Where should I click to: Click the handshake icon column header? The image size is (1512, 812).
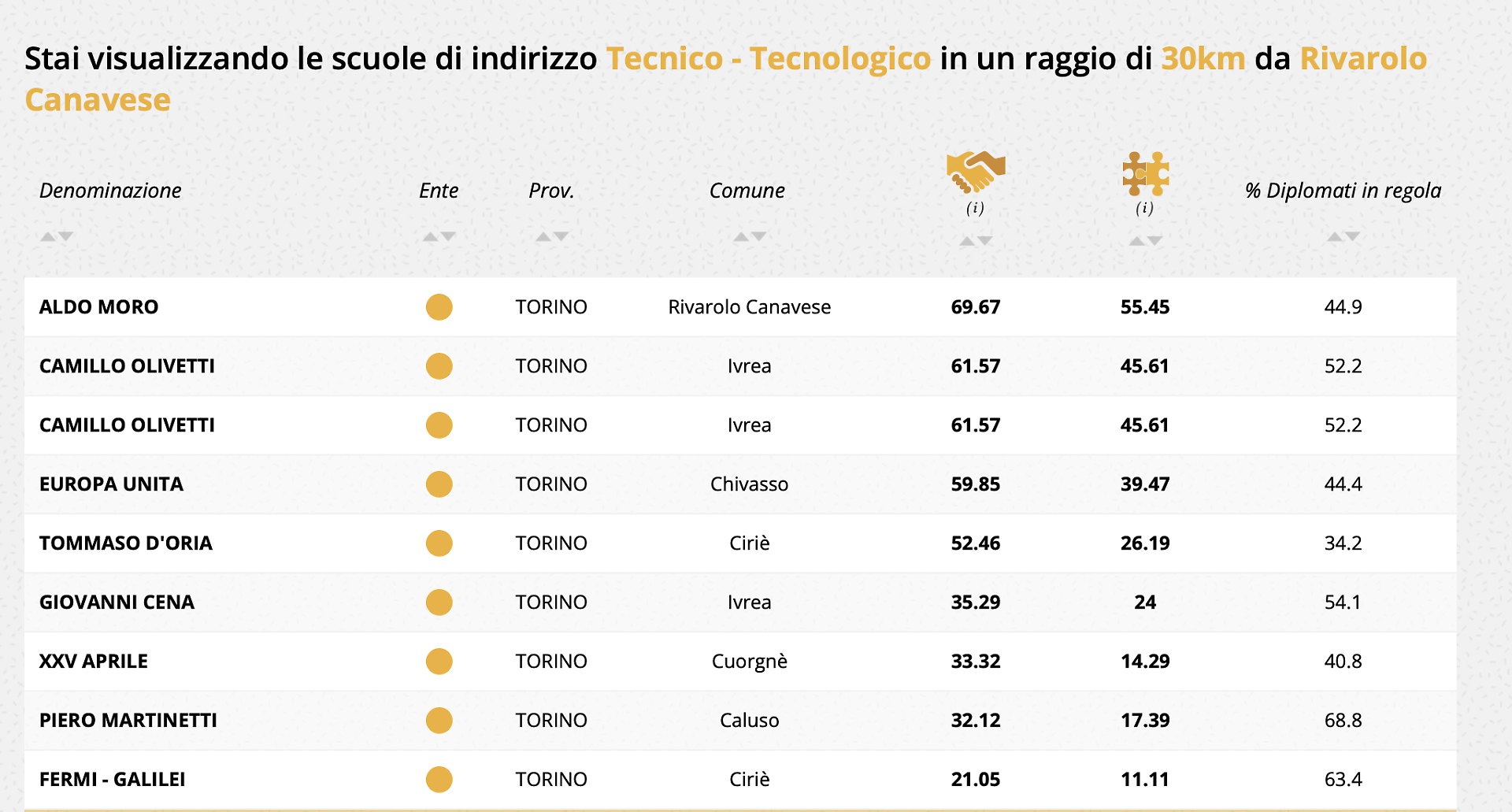click(976, 172)
